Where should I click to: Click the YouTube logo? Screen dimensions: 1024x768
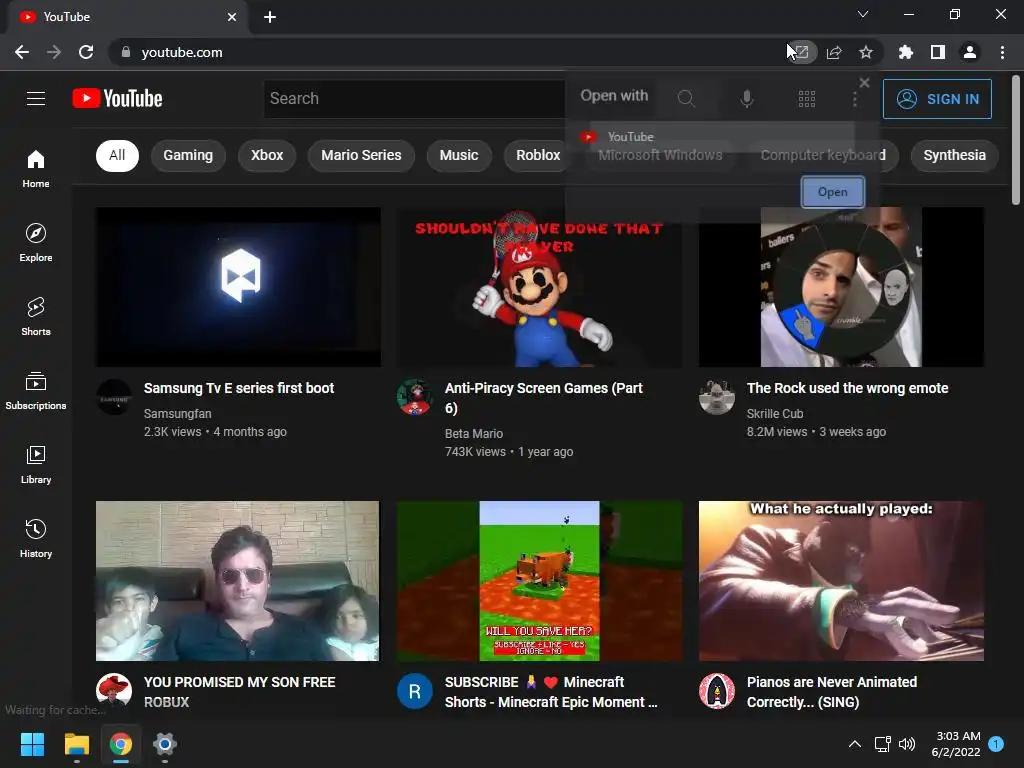pyautogui.click(x=118, y=98)
